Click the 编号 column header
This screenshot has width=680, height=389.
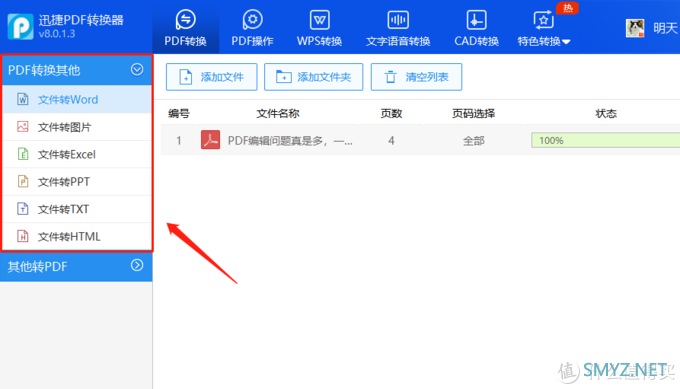tap(179, 114)
